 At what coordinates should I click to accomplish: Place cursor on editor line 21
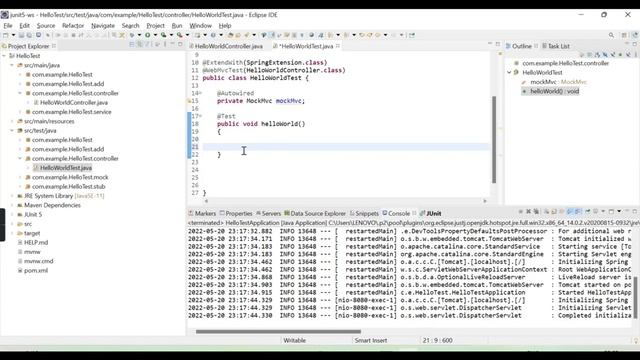[346, 147]
